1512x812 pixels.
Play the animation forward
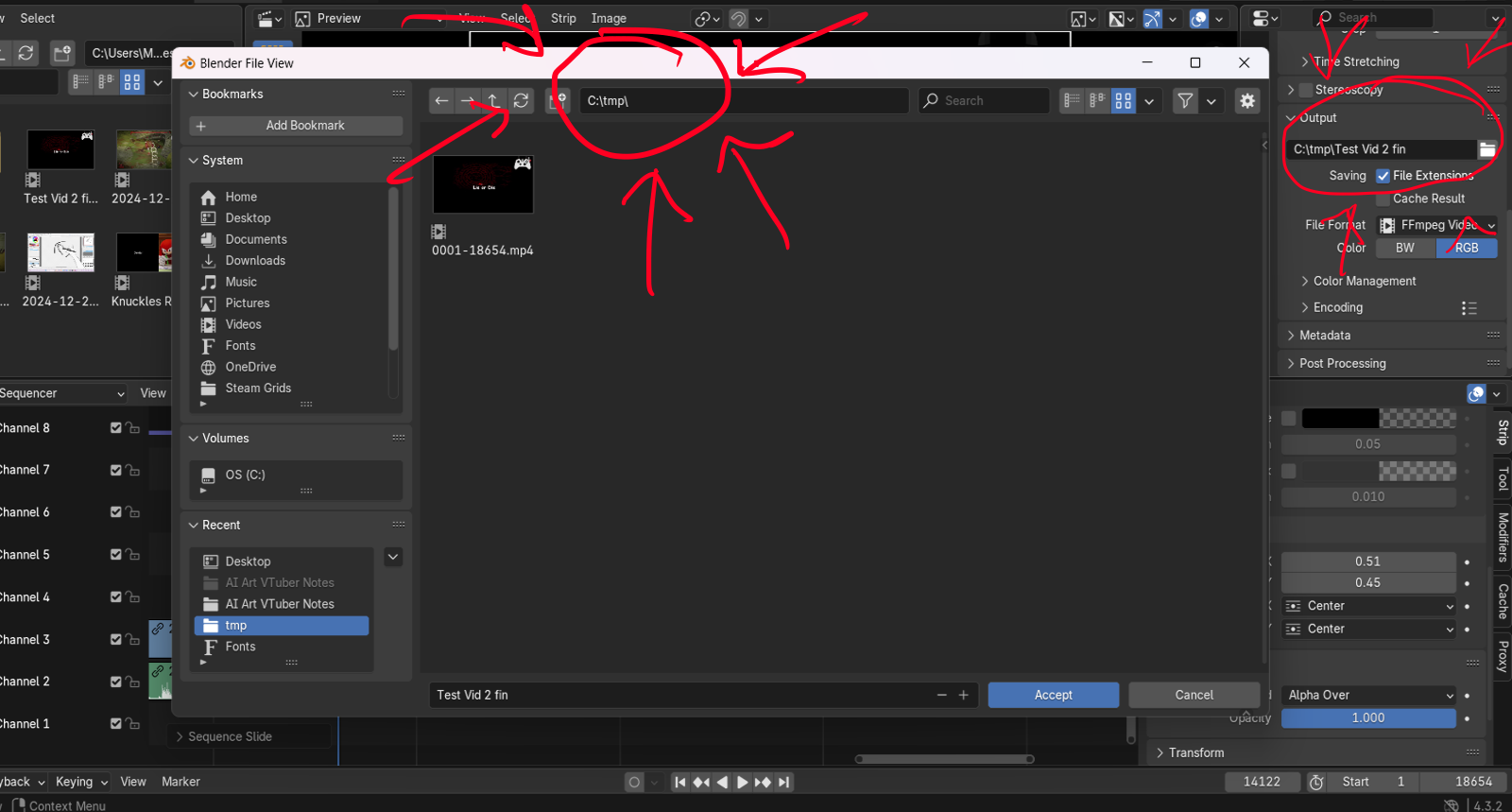pos(743,782)
